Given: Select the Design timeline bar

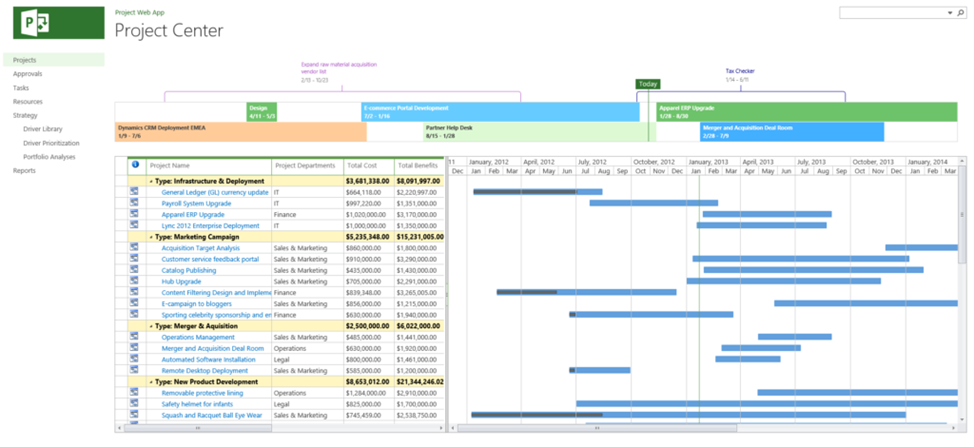Looking at the screenshot, I should click(x=262, y=112).
